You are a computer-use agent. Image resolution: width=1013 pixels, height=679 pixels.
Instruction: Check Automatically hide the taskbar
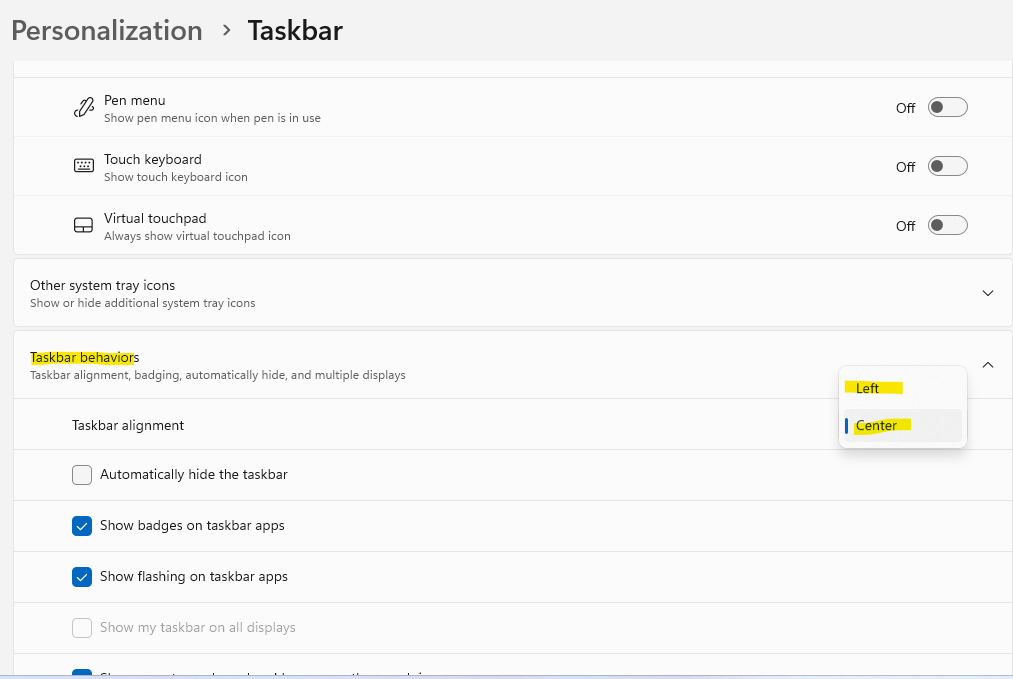(x=81, y=475)
